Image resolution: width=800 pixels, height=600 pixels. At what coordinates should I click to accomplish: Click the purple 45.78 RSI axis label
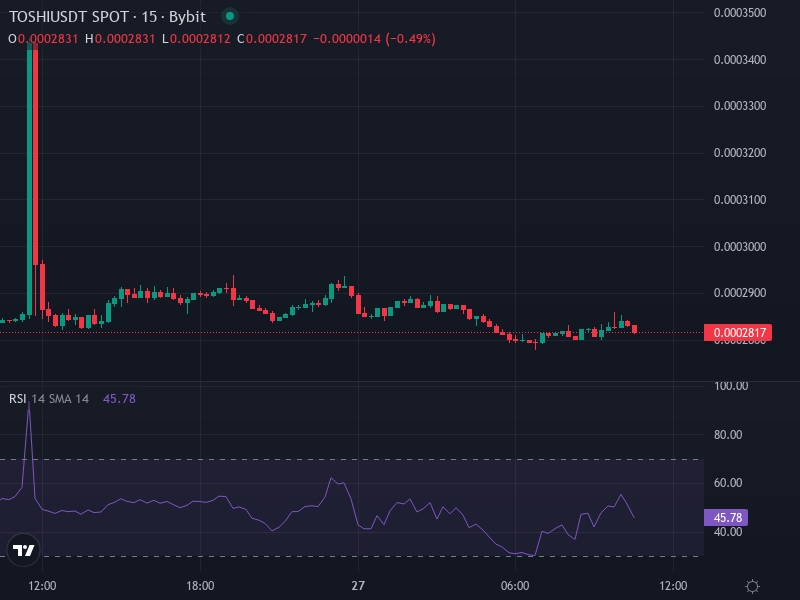727,518
